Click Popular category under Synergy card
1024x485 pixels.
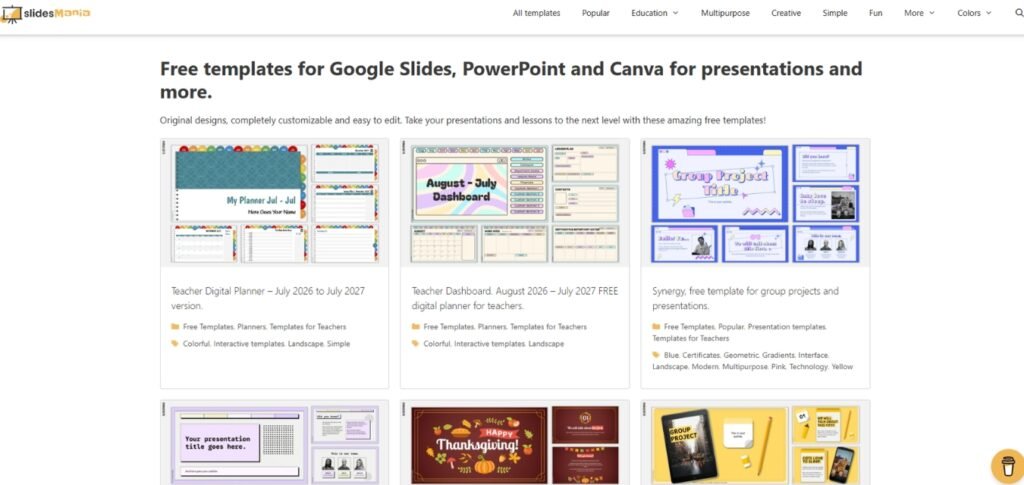(731, 326)
